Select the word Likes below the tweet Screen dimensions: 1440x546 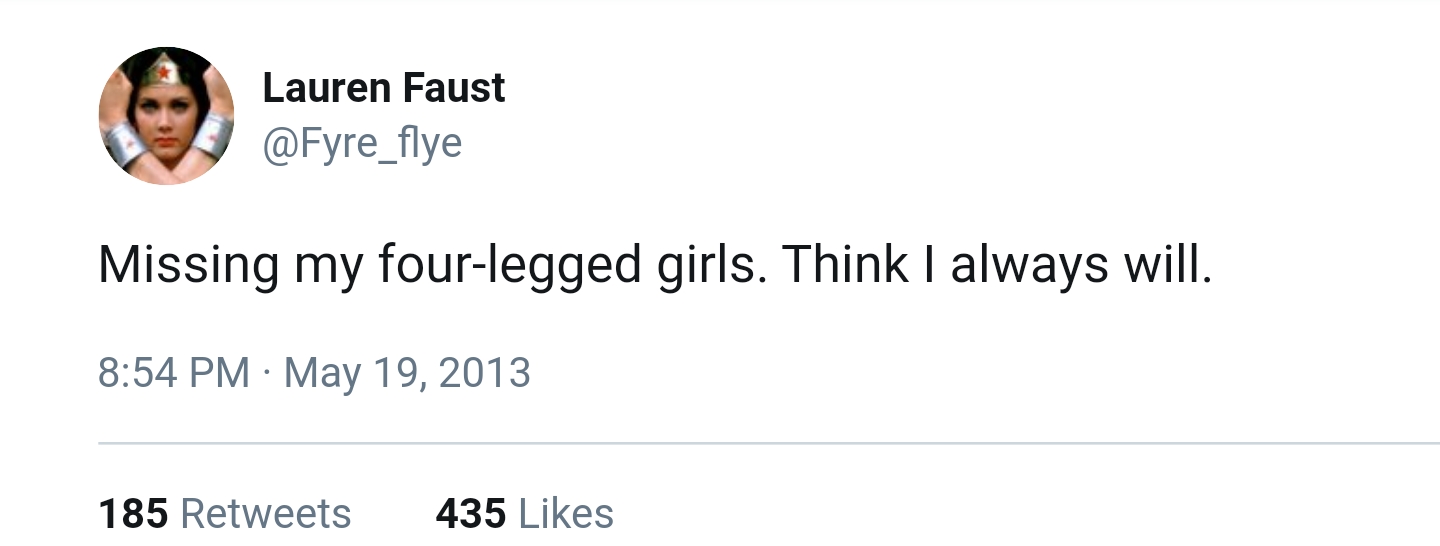(566, 513)
